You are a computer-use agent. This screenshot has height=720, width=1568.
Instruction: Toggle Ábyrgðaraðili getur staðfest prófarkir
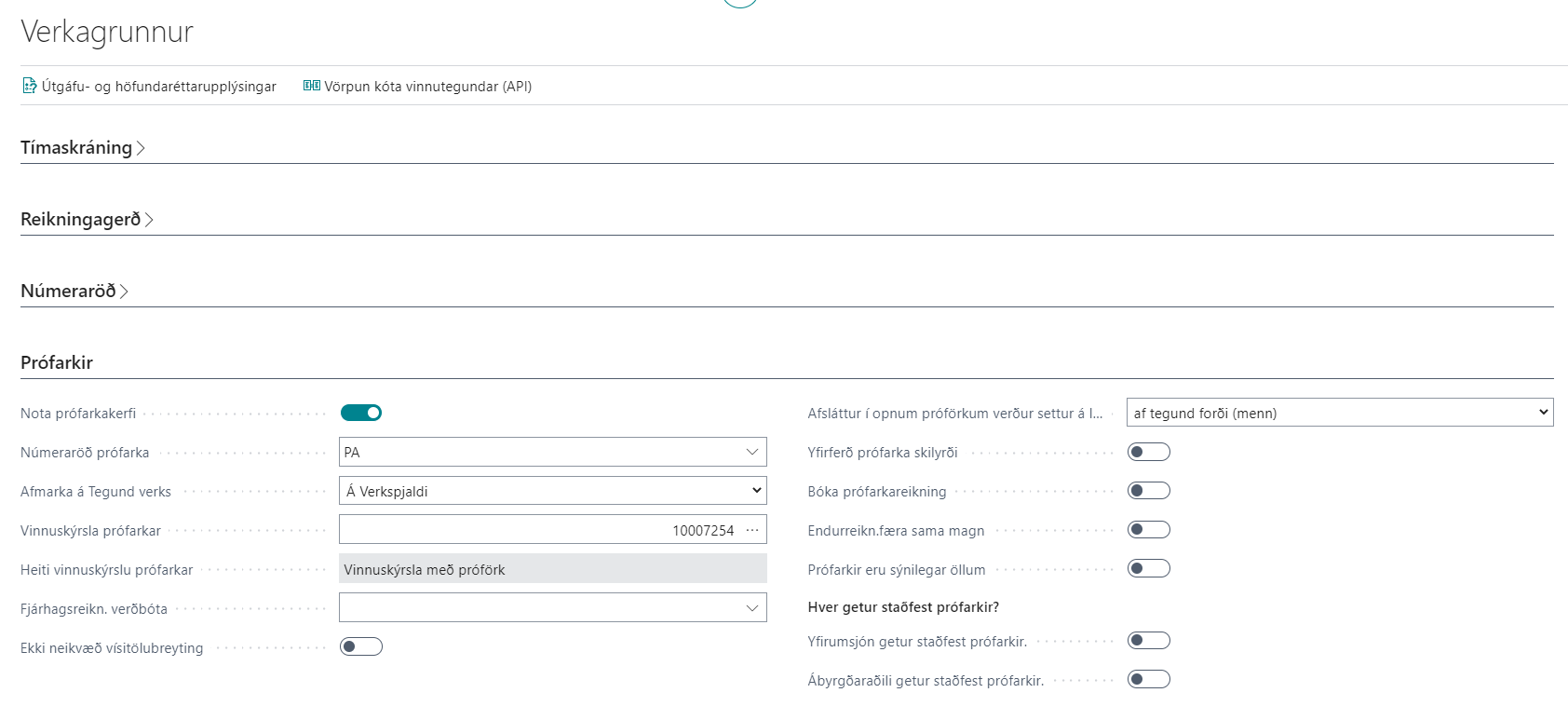pyautogui.click(x=1148, y=680)
